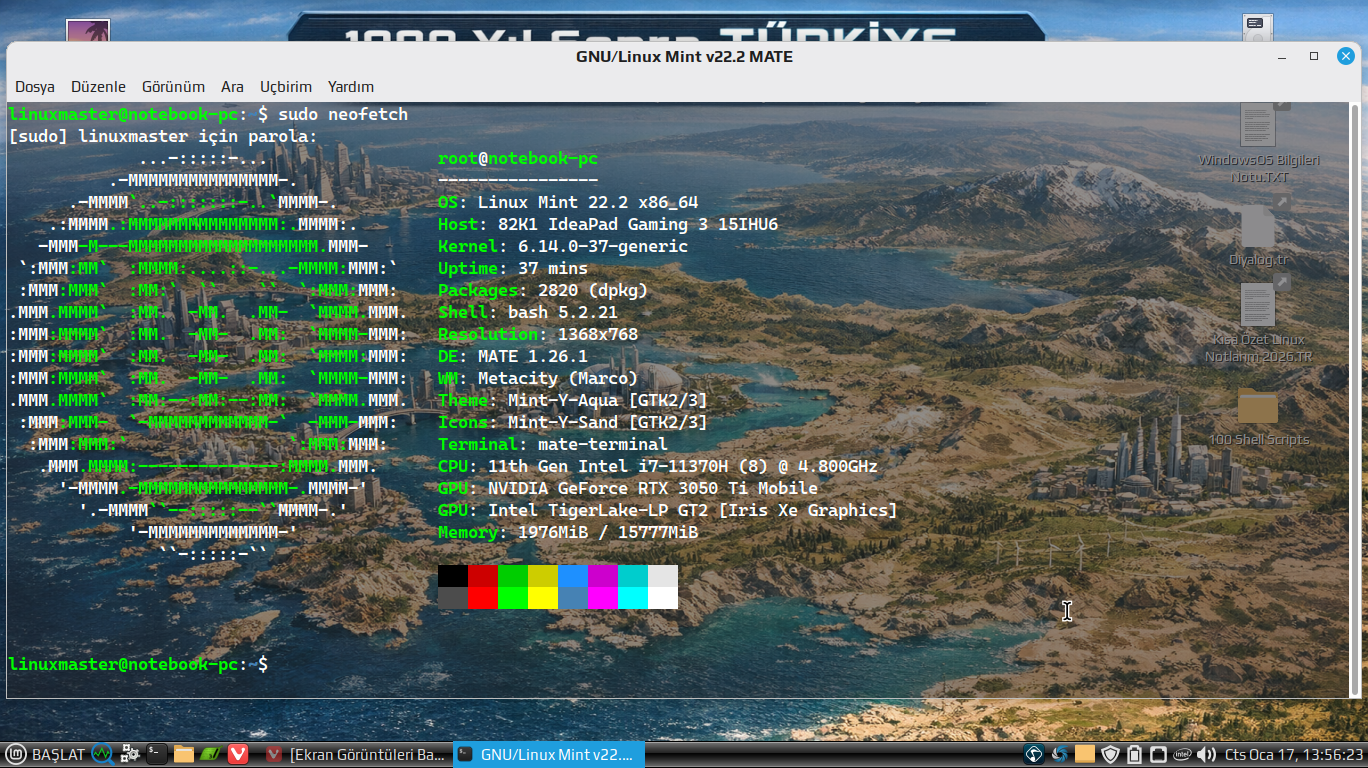Open the blue swirl tray icon

1060,754
